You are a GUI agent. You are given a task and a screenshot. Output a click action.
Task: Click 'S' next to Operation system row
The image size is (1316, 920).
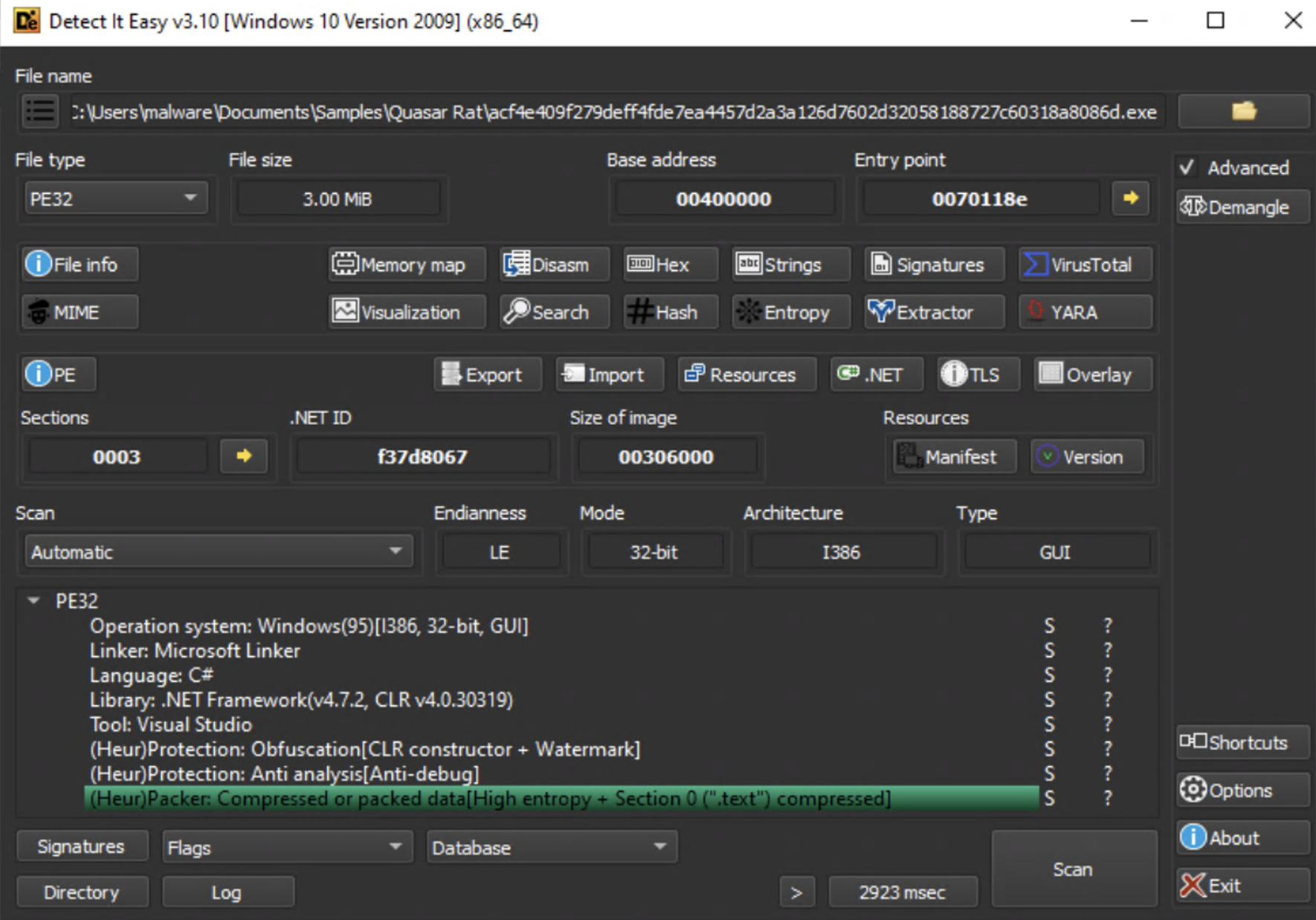[1049, 626]
